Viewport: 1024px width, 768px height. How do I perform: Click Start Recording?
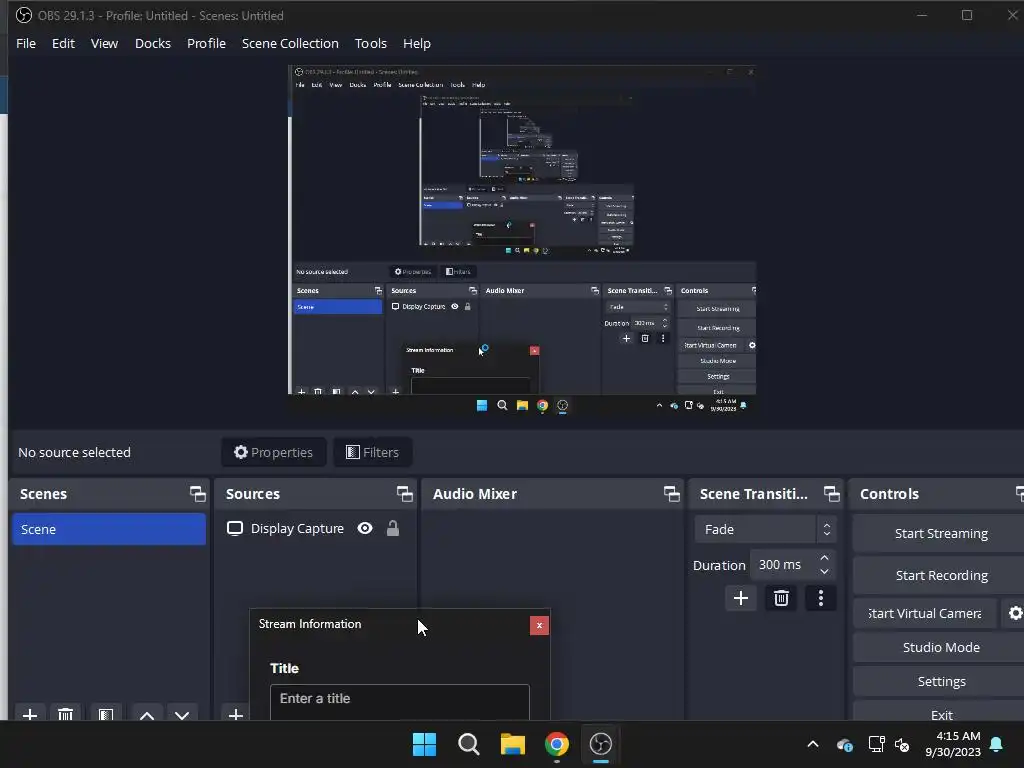pyautogui.click(x=940, y=575)
